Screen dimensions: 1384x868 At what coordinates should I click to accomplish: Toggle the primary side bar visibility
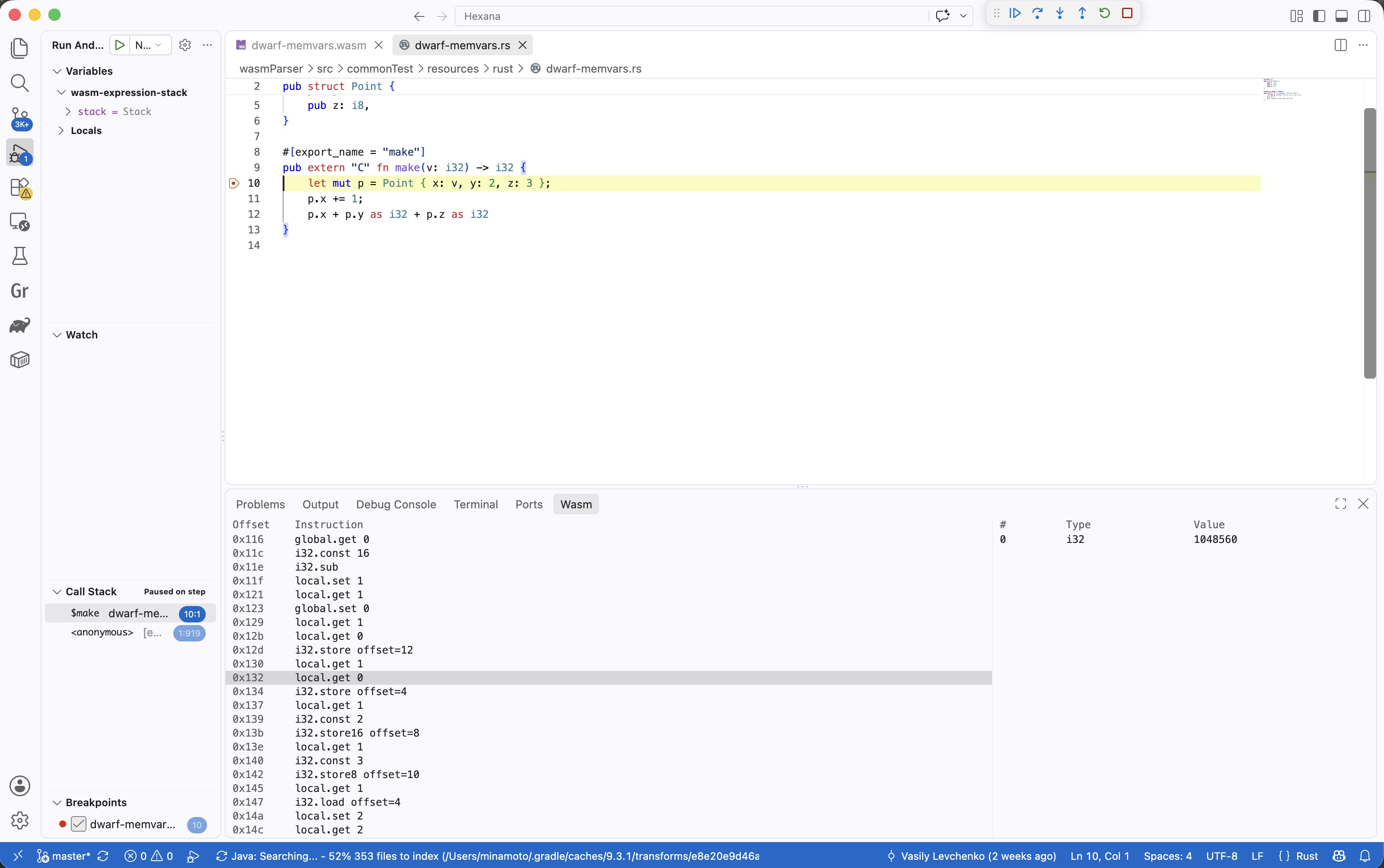tap(1319, 16)
